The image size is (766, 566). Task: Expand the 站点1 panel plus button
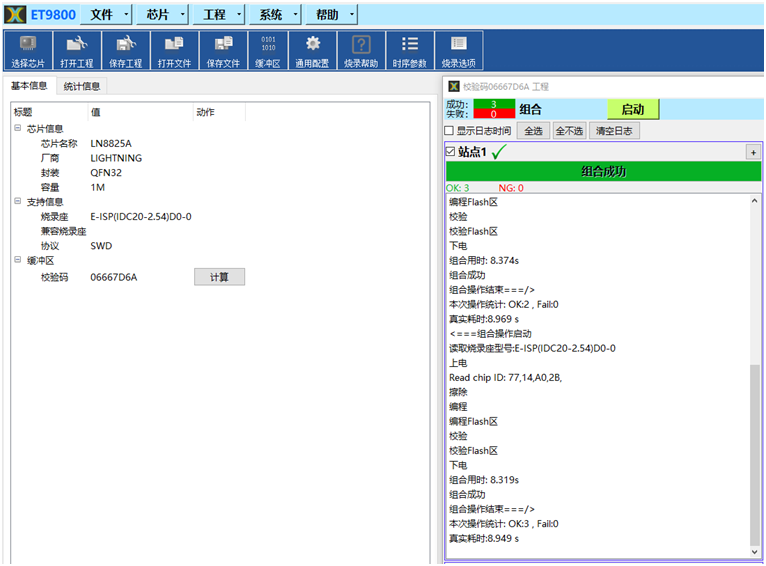coord(752,152)
